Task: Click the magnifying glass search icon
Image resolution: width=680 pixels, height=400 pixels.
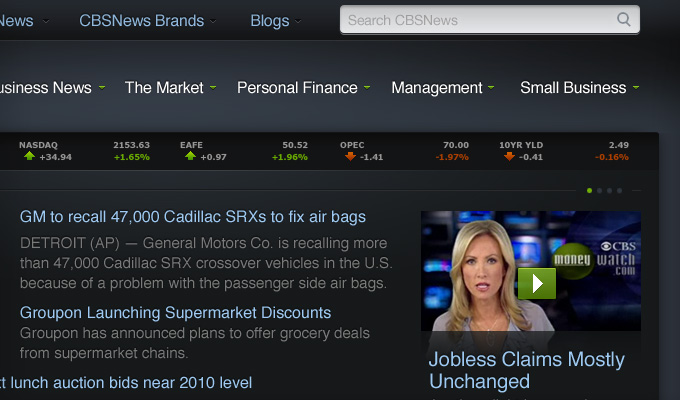Action: coord(623,20)
